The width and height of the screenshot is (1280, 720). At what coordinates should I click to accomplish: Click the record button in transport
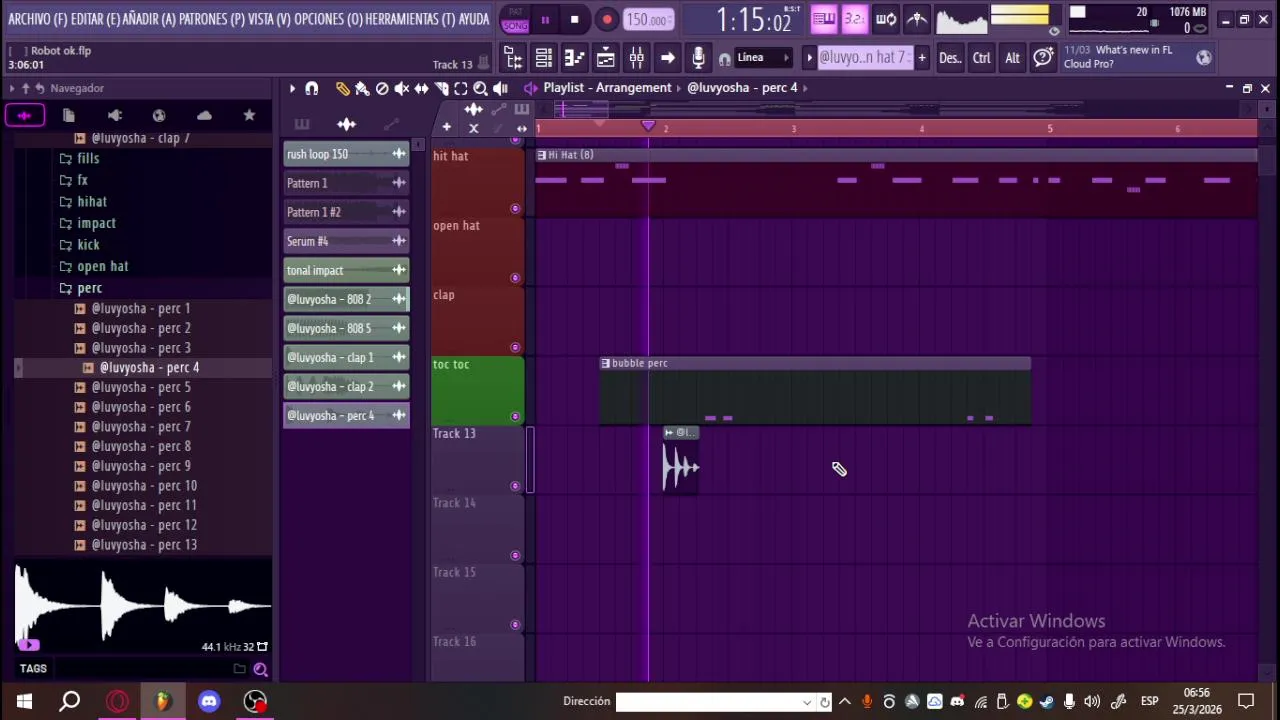607,19
